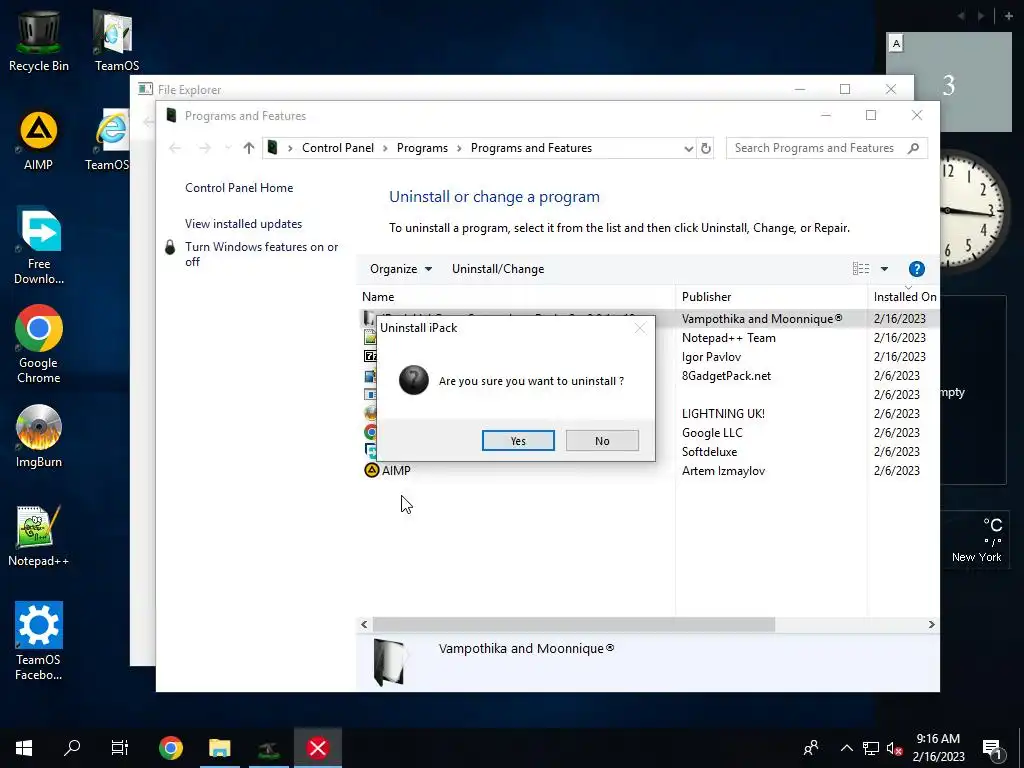Click the horizontal scrollbar thumb
1024x768 pixels.
coord(573,625)
